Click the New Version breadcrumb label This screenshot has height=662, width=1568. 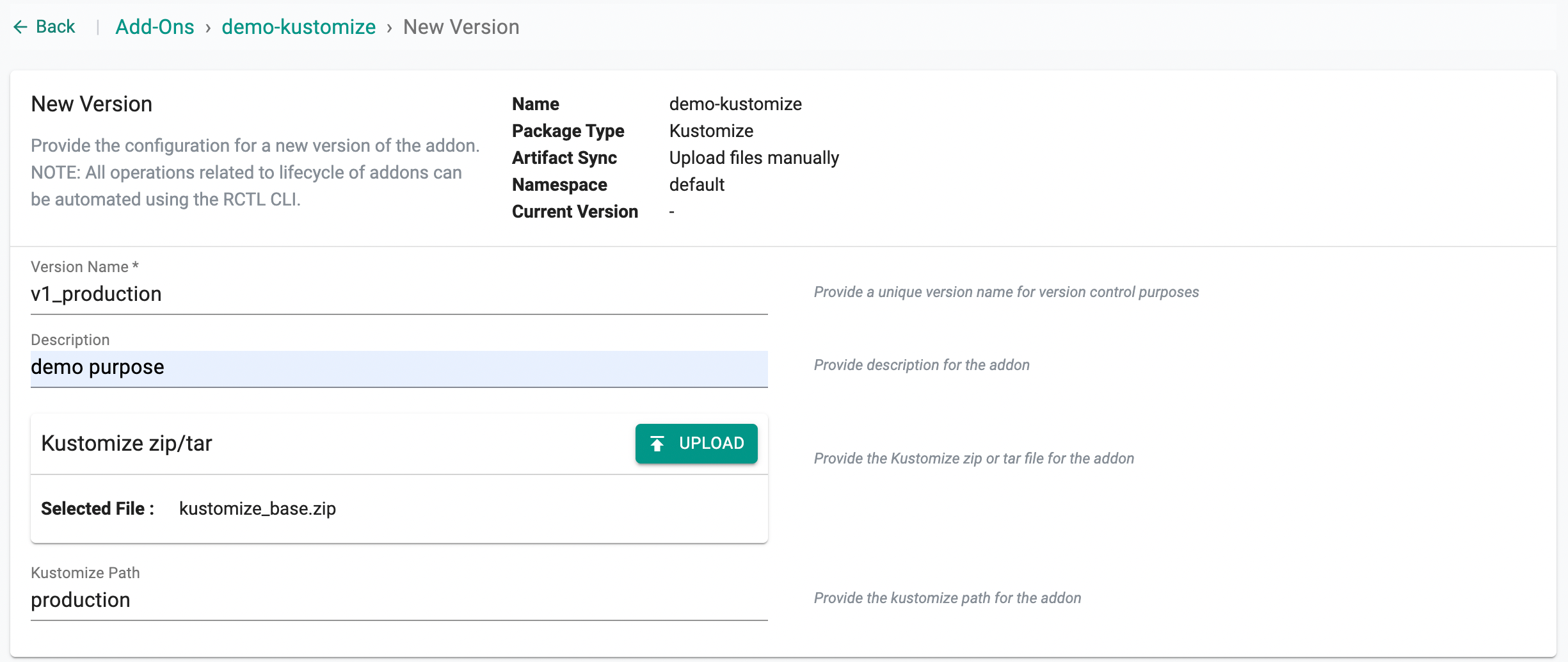(x=461, y=27)
